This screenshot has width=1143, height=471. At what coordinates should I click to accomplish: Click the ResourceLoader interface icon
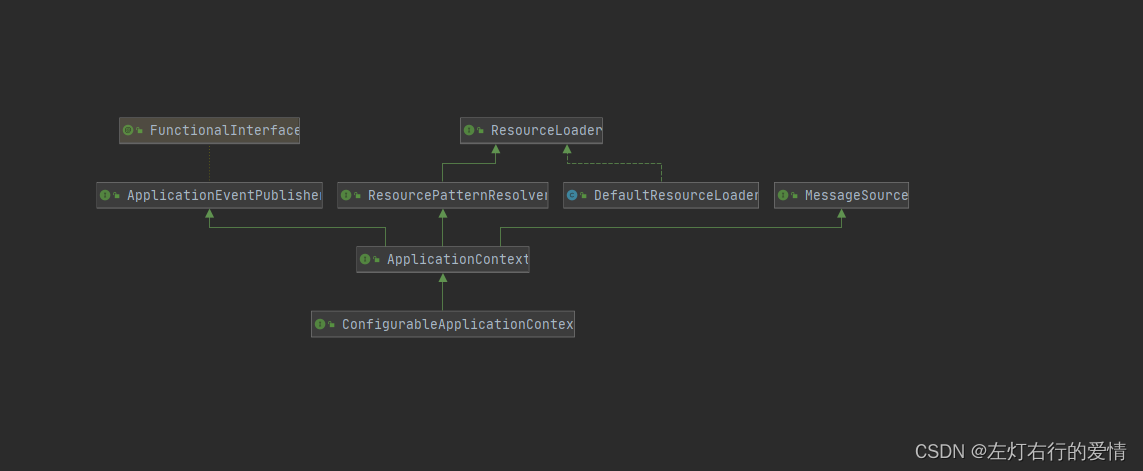[469, 131]
